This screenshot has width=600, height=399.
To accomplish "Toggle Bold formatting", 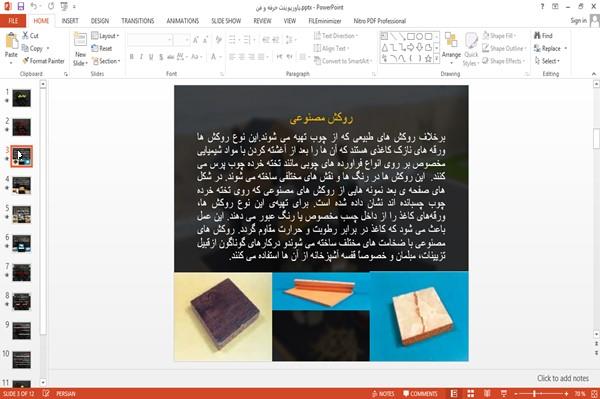I will (132, 57).
